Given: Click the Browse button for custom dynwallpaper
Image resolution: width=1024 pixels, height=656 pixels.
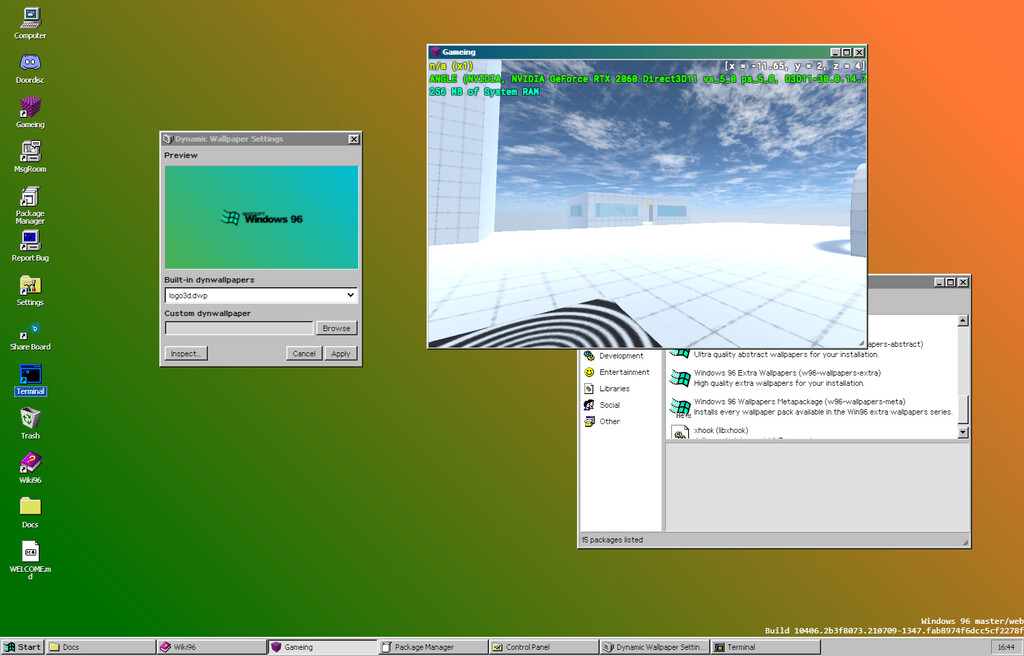Looking at the screenshot, I should pyautogui.click(x=336, y=328).
